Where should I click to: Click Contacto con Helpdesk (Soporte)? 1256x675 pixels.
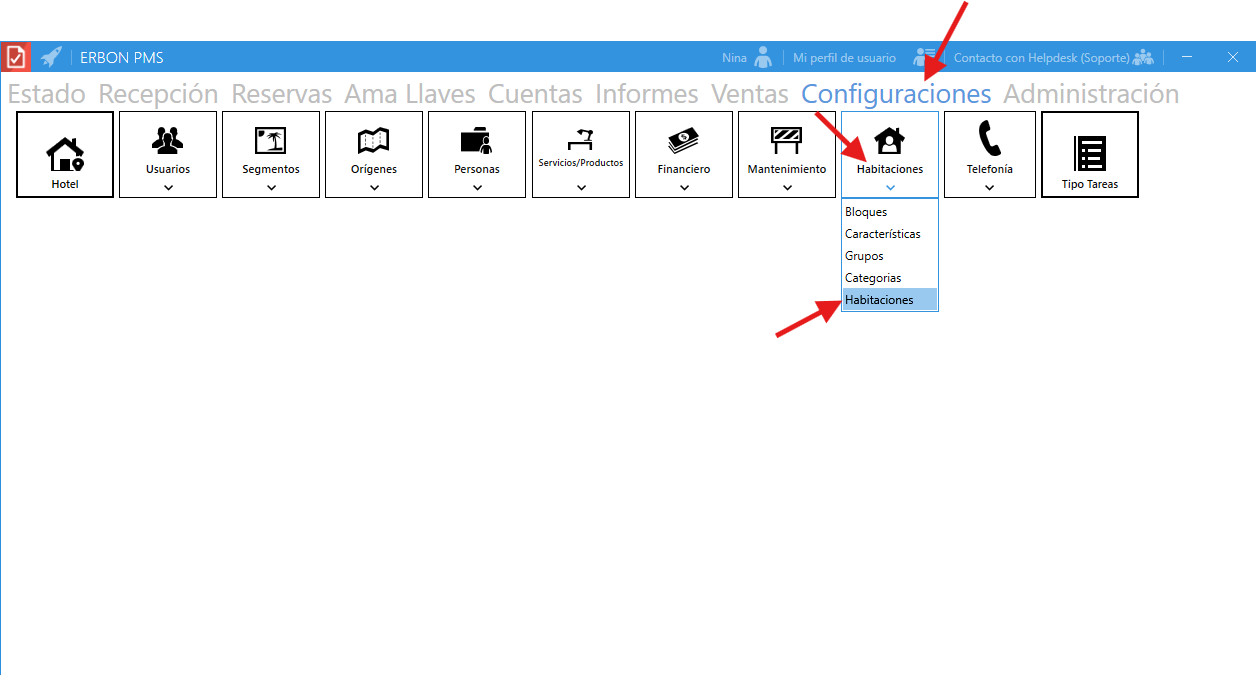[x=1041, y=58]
